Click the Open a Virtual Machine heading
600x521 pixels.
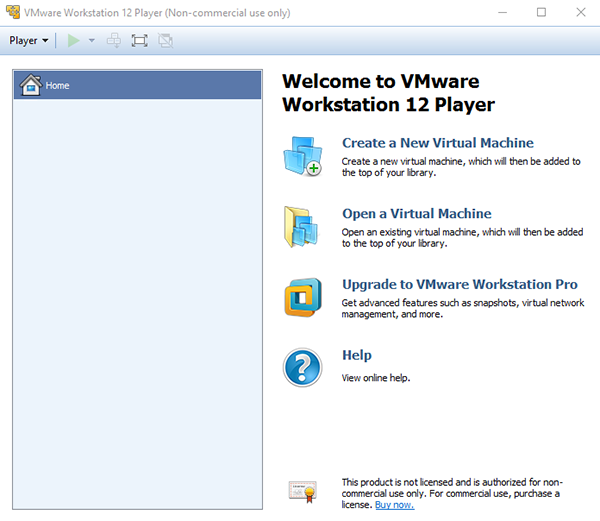tap(416, 213)
